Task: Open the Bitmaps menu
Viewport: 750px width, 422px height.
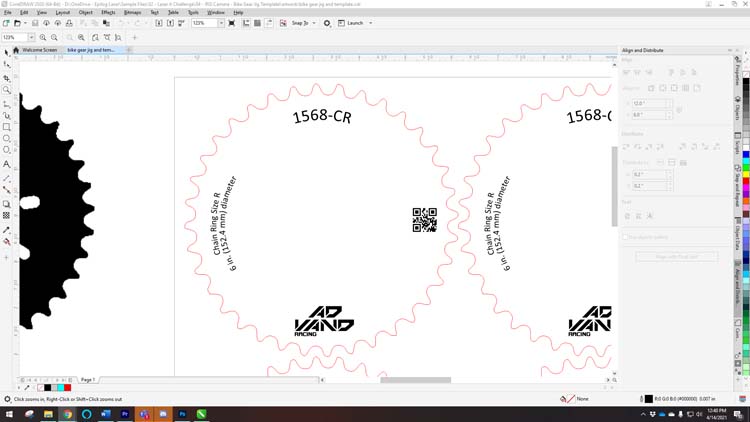Action: pyautogui.click(x=132, y=12)
